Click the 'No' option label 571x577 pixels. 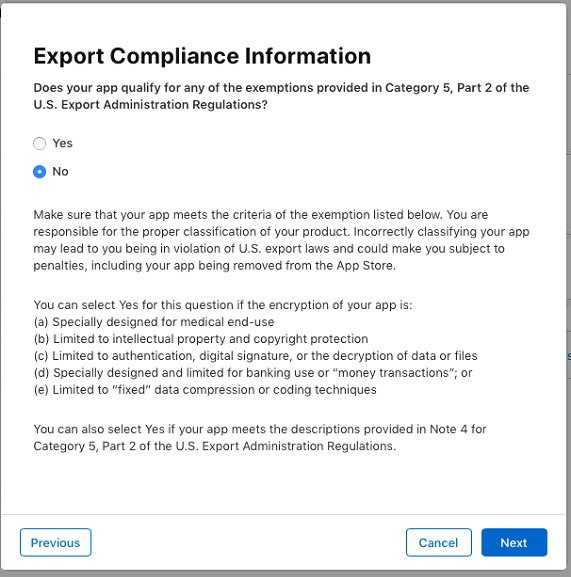click(x=60, y=171)
